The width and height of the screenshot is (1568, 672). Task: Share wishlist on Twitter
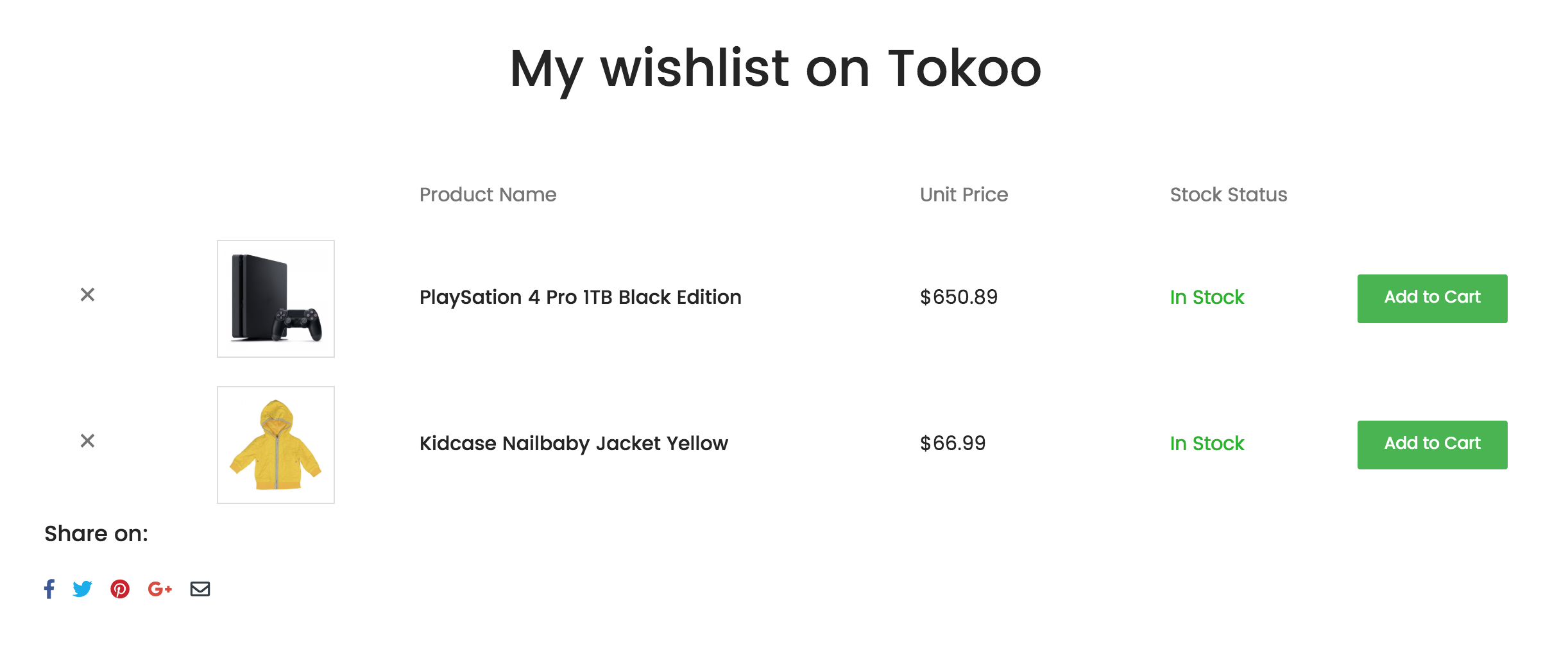click(x=83, y=589)
